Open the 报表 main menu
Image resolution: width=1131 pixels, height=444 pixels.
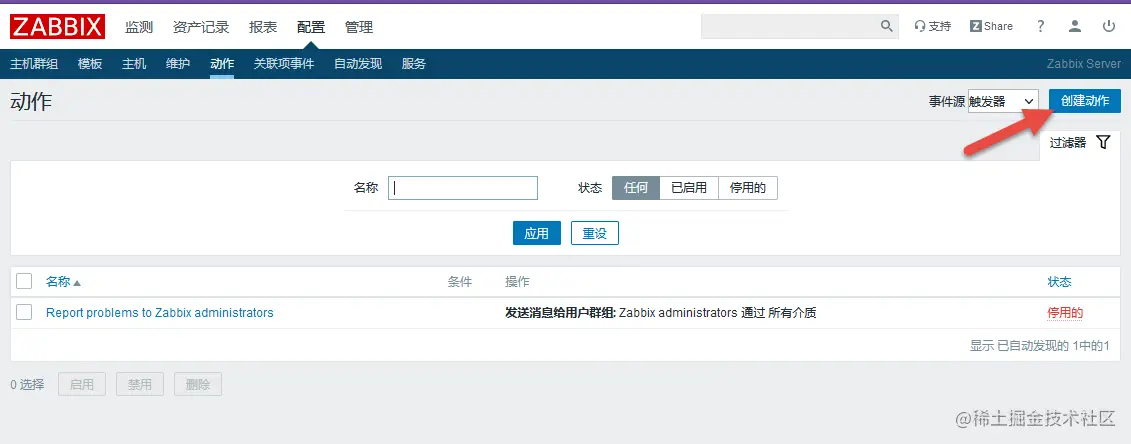click(263, 27)
